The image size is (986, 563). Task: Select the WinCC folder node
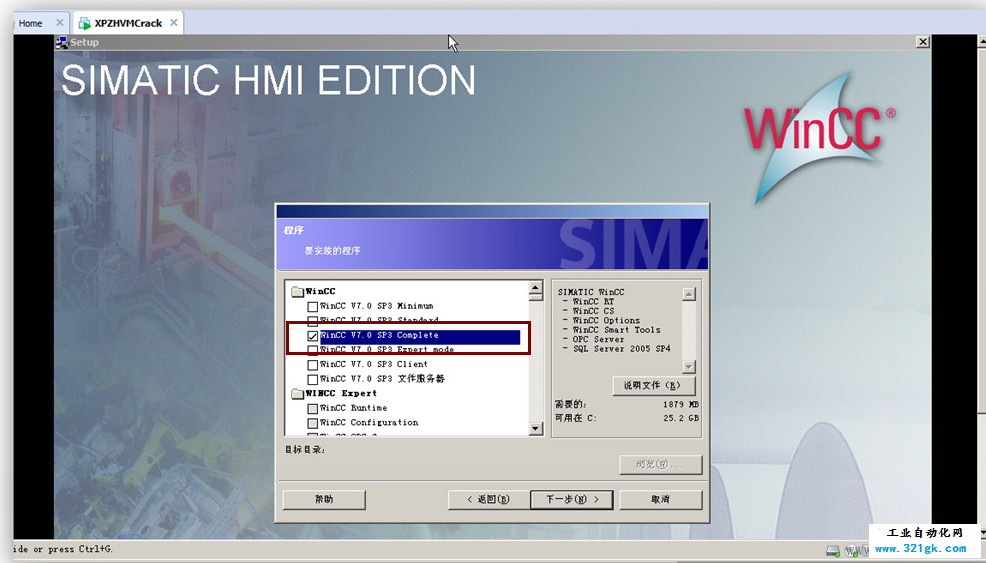pos(313,291)
